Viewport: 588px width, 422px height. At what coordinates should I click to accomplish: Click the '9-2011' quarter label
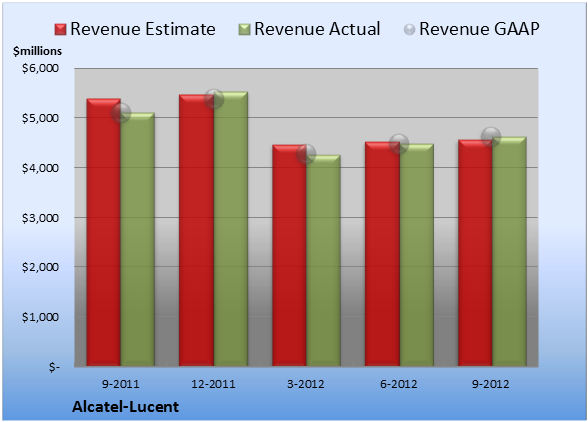[x=121, y=384]
